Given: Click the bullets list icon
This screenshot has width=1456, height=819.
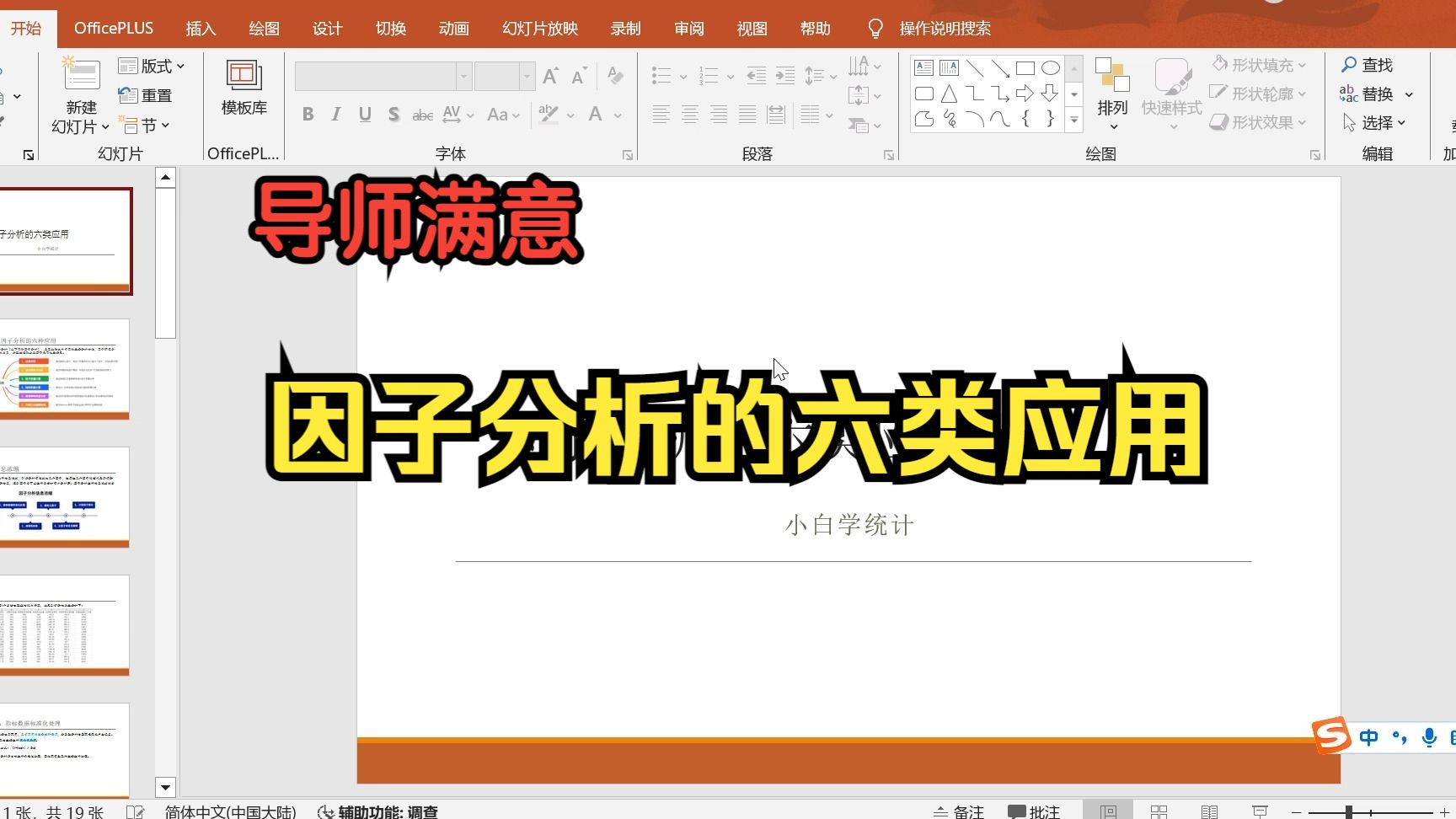Looking at the screenshot, I should (661, 76).
